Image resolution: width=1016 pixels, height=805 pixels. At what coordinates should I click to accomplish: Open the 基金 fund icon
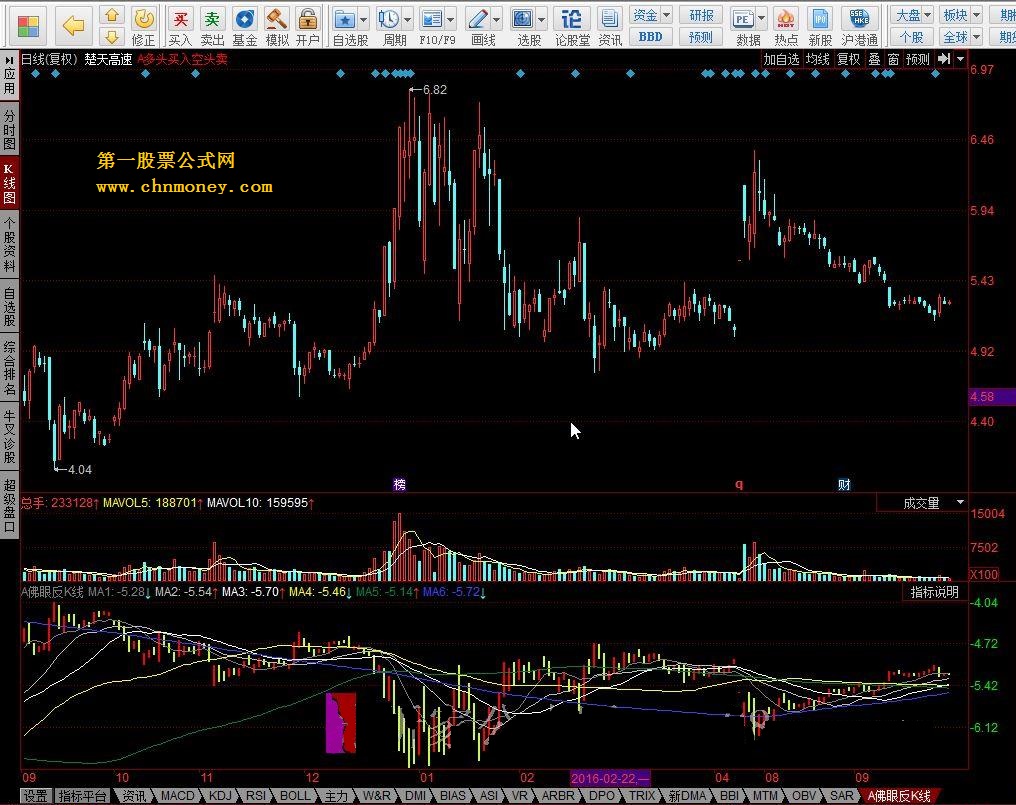[x=244, y=27]
